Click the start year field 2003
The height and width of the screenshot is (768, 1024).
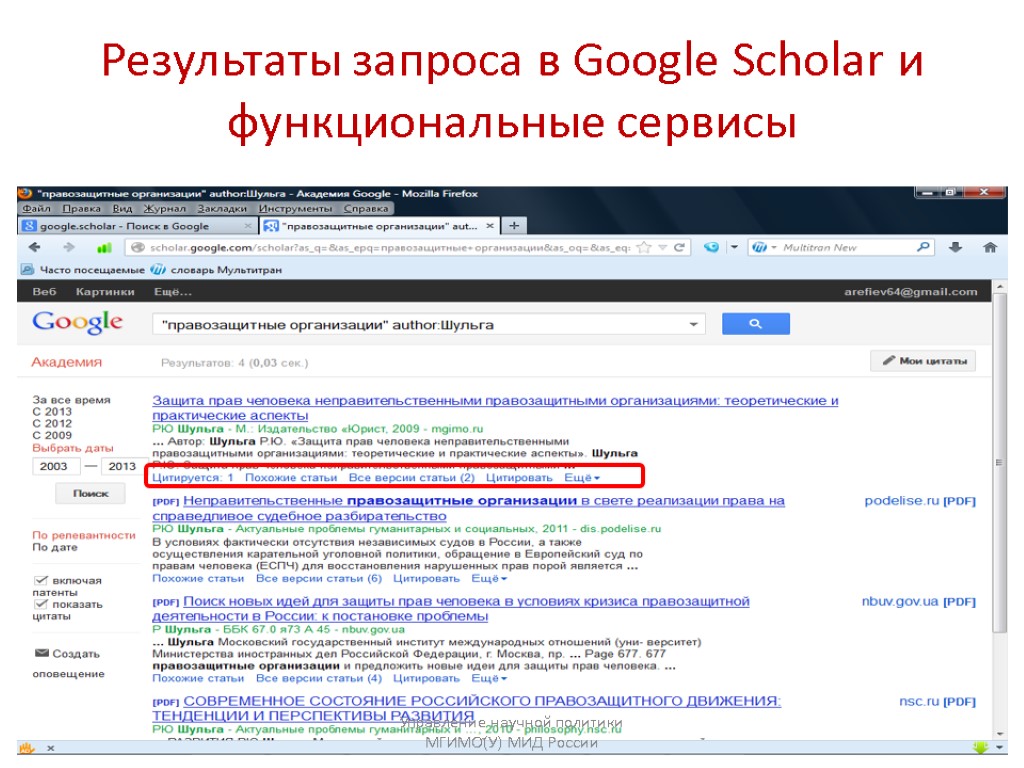pos(56,466)
